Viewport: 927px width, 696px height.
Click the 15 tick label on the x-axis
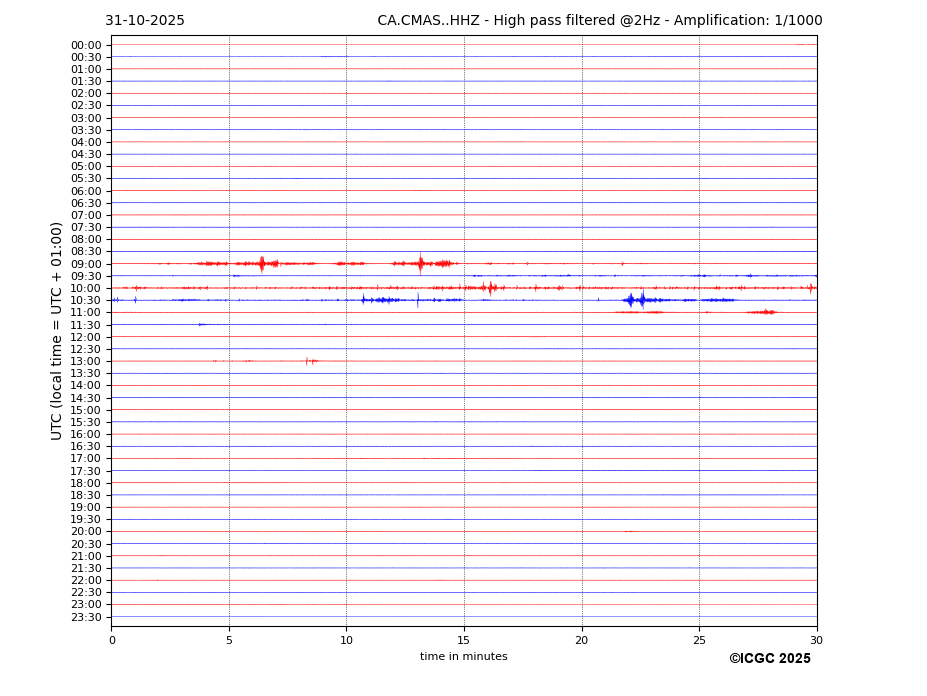(464, 640)
